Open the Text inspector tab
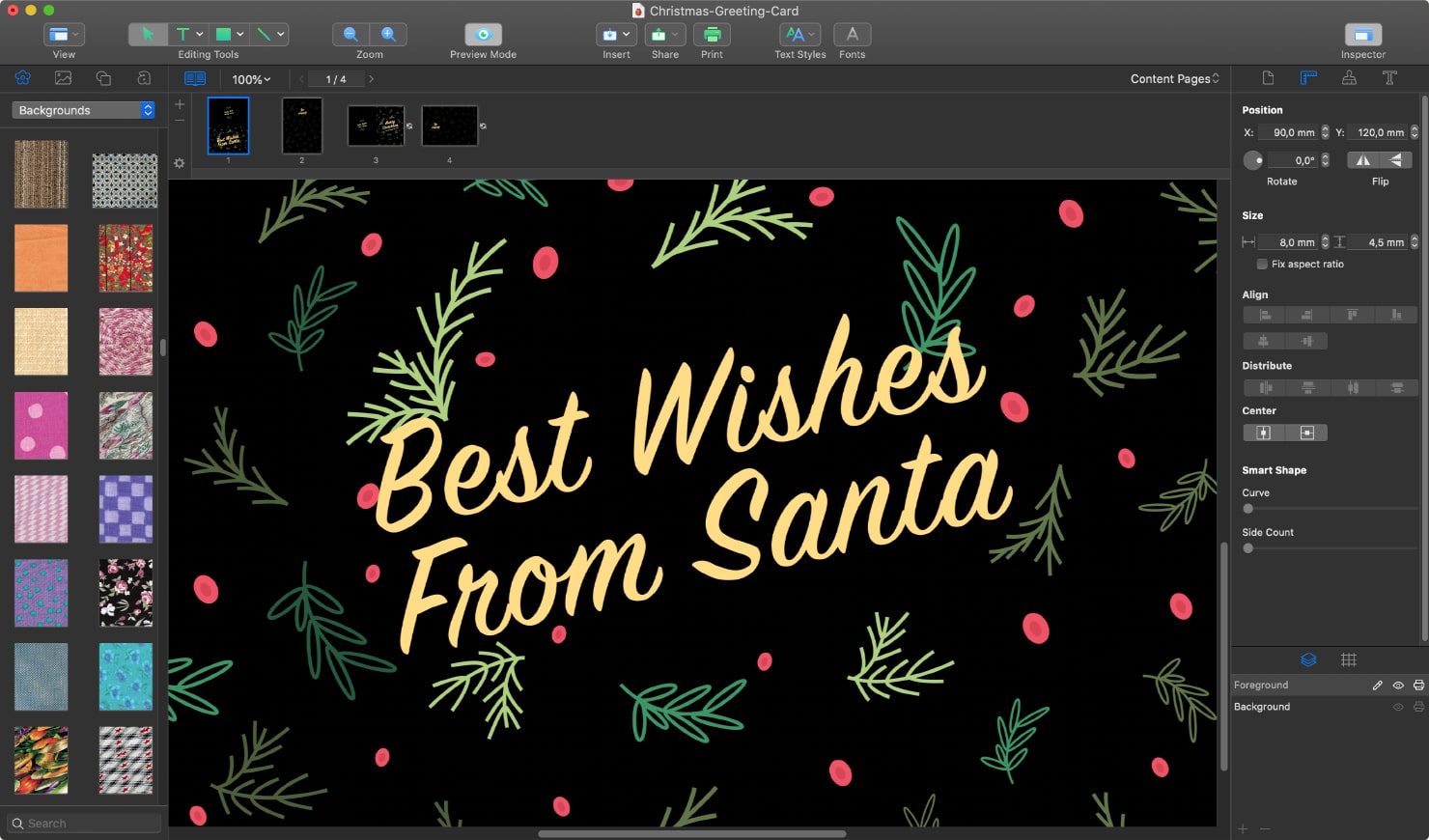Screen dimensions: 1429x840 click(x=1390, y=78)
